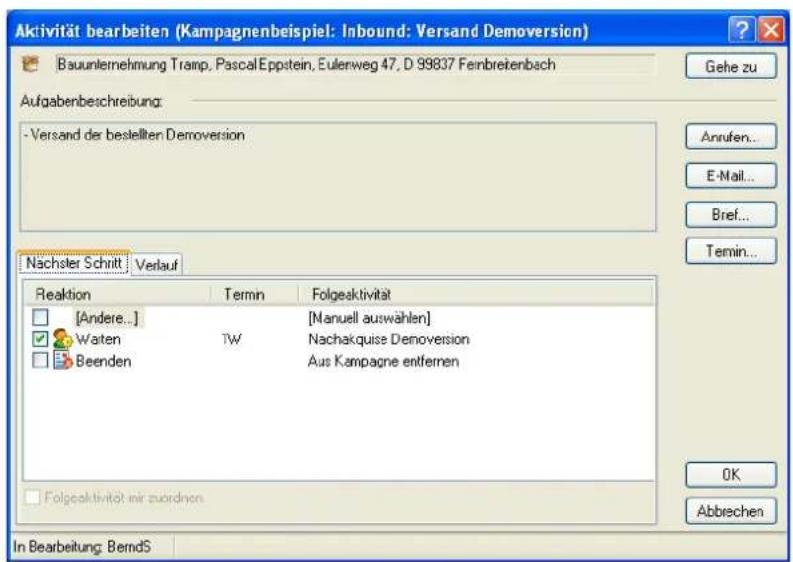Open the Verlauf tab
This screenshot has height=562, width=793.
[x=156, y=265]
